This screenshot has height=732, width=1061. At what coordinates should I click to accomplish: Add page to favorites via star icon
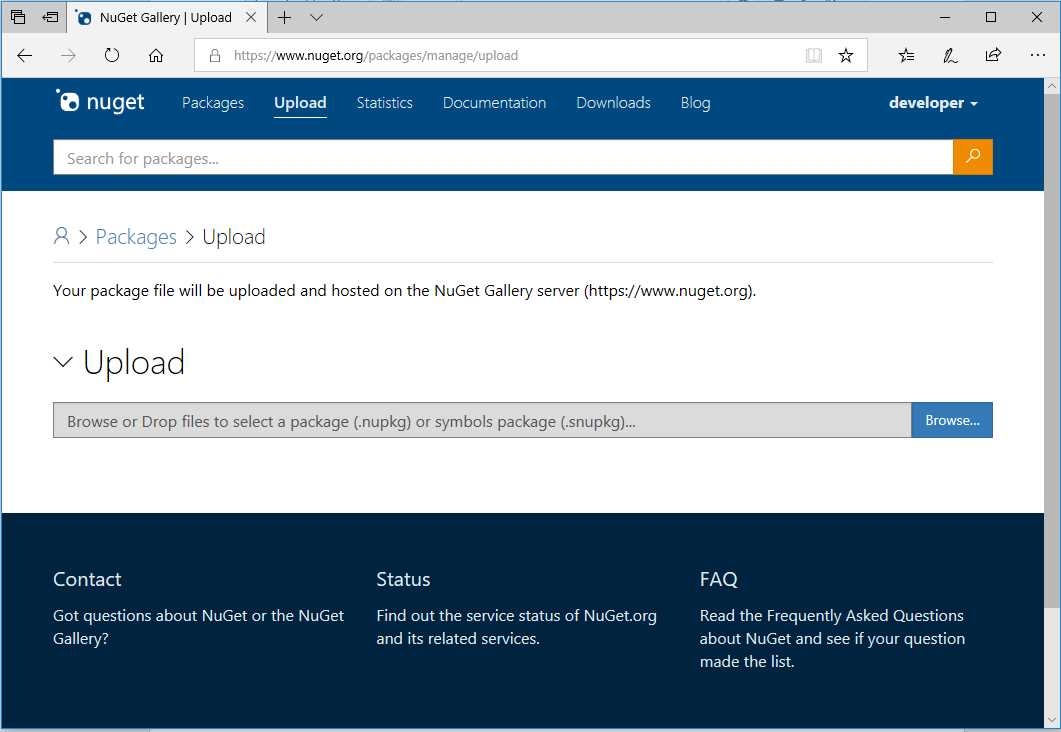click(x=846, y=56)
